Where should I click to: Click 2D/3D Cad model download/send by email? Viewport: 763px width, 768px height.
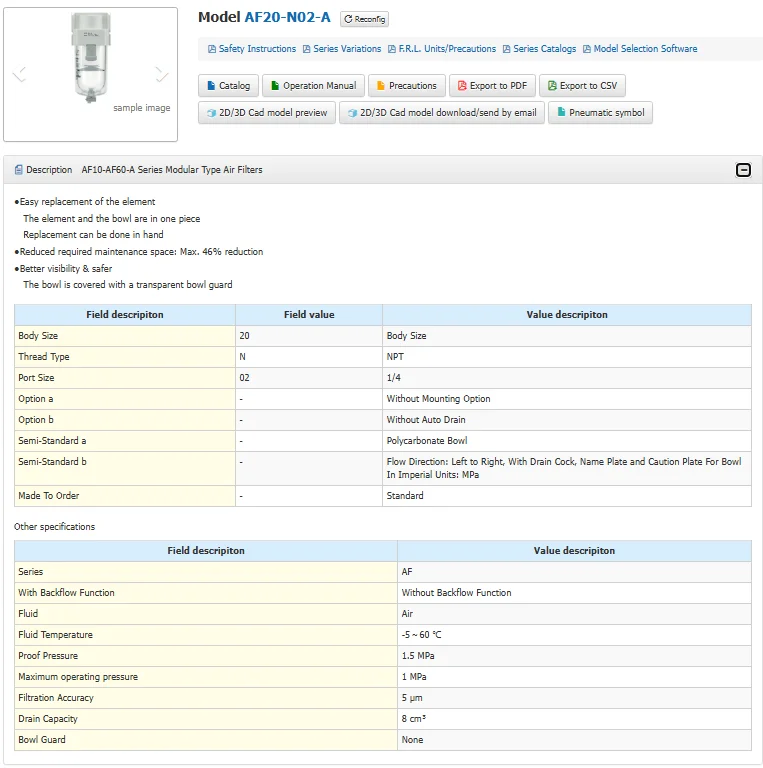(442, 113)
